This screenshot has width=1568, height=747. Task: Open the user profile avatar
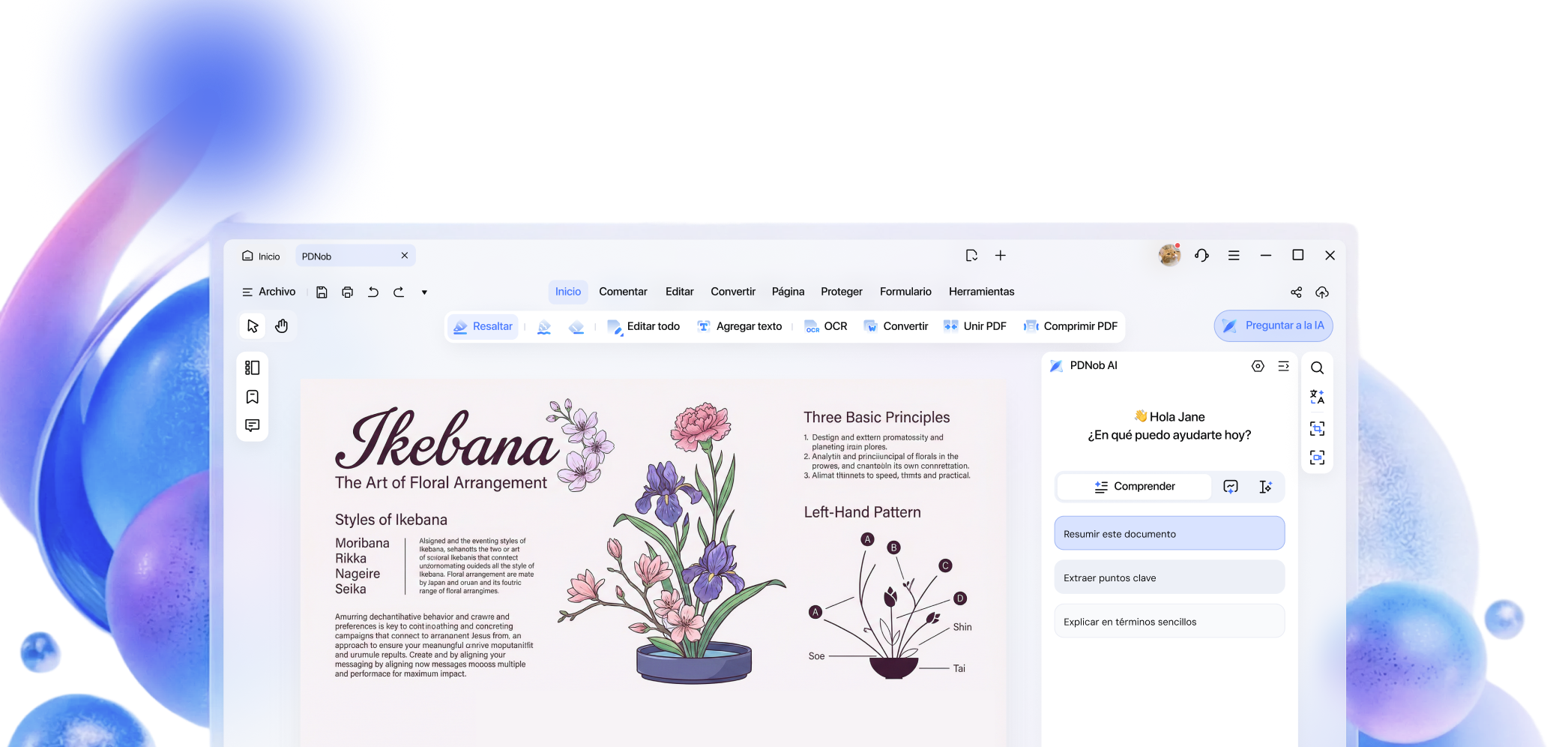(x=1169, y=256)
